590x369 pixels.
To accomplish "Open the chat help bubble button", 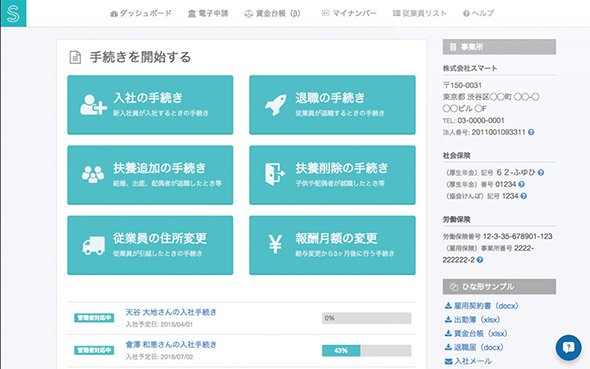I will point(569,348).
